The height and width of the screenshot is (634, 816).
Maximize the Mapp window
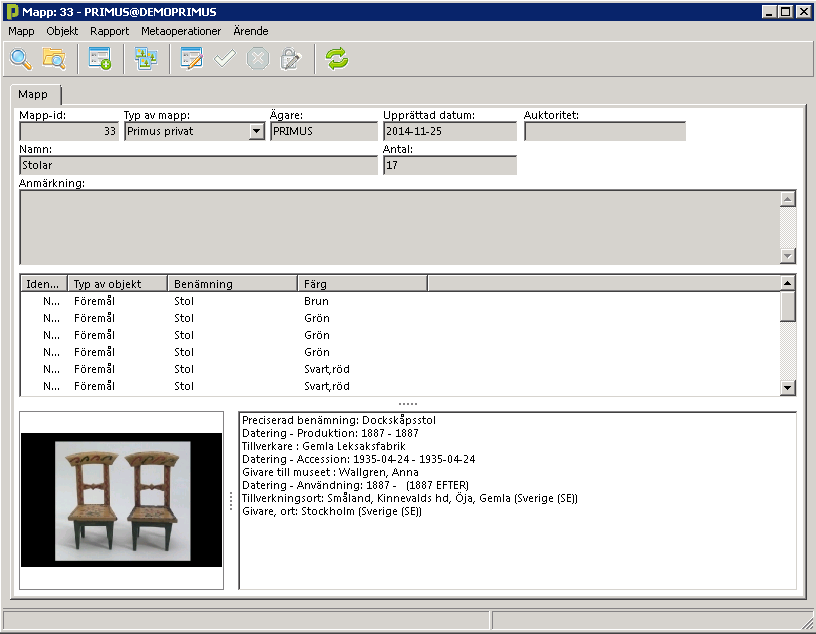[x=786, y=11]
